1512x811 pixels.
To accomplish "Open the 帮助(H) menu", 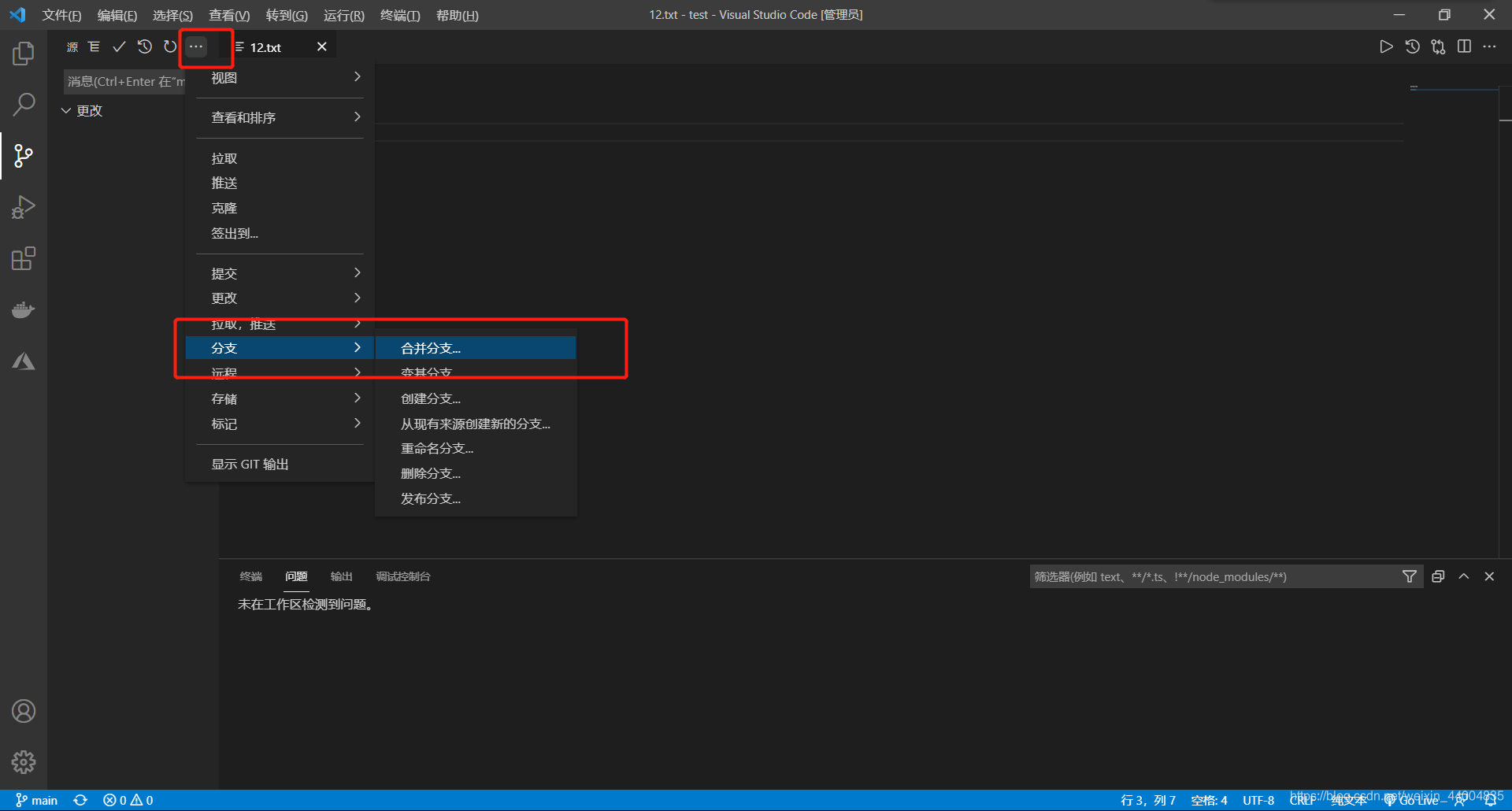I will [458, 15].
